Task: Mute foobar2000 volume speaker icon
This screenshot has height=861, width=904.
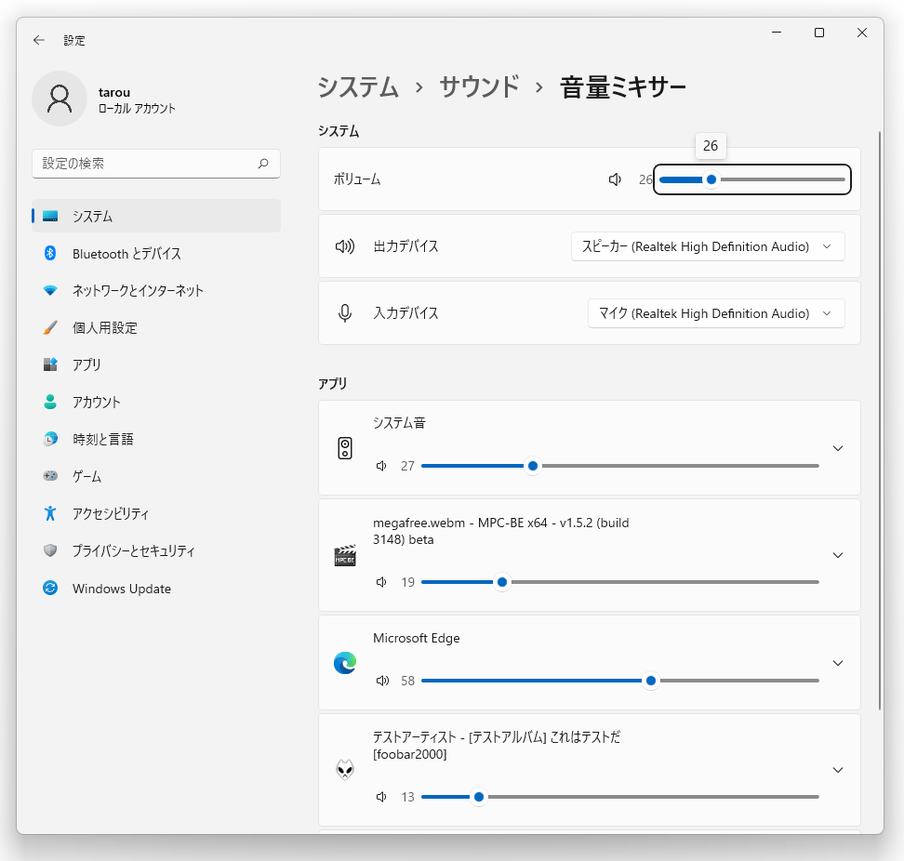Action: click(381, 797)
